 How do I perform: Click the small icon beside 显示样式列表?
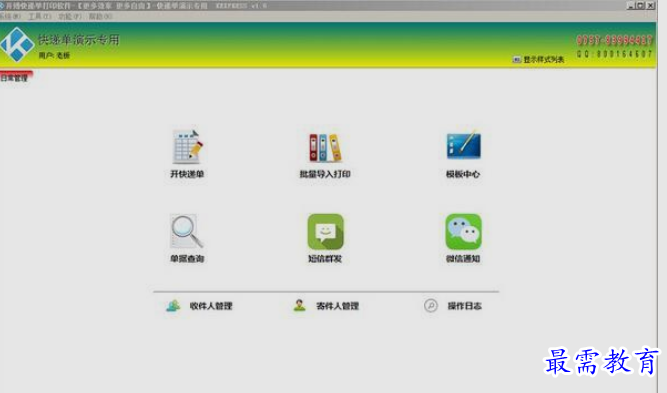pyautogui.click(x=516, y=60)
